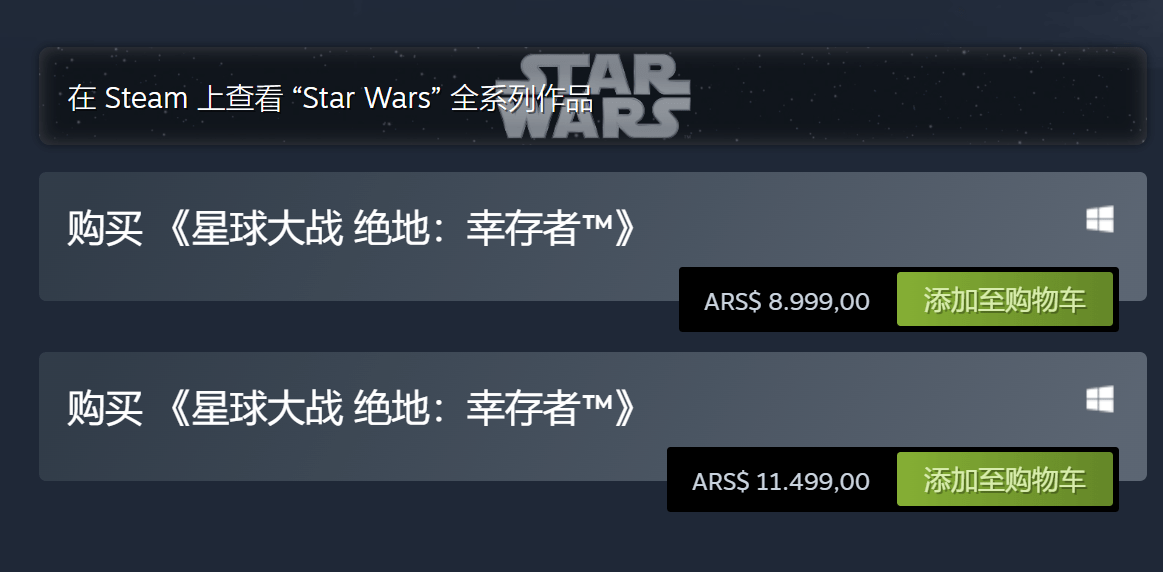Click "全系列作品" in the franchise banner
1163x572 pixels.
pos(522,98)
